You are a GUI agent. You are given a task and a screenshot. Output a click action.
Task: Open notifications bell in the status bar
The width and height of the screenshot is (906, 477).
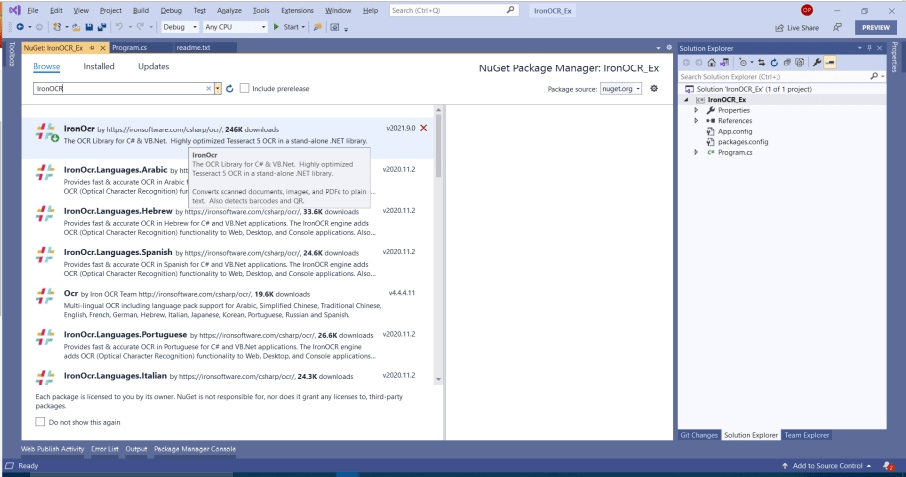click(x=889, y=465)
